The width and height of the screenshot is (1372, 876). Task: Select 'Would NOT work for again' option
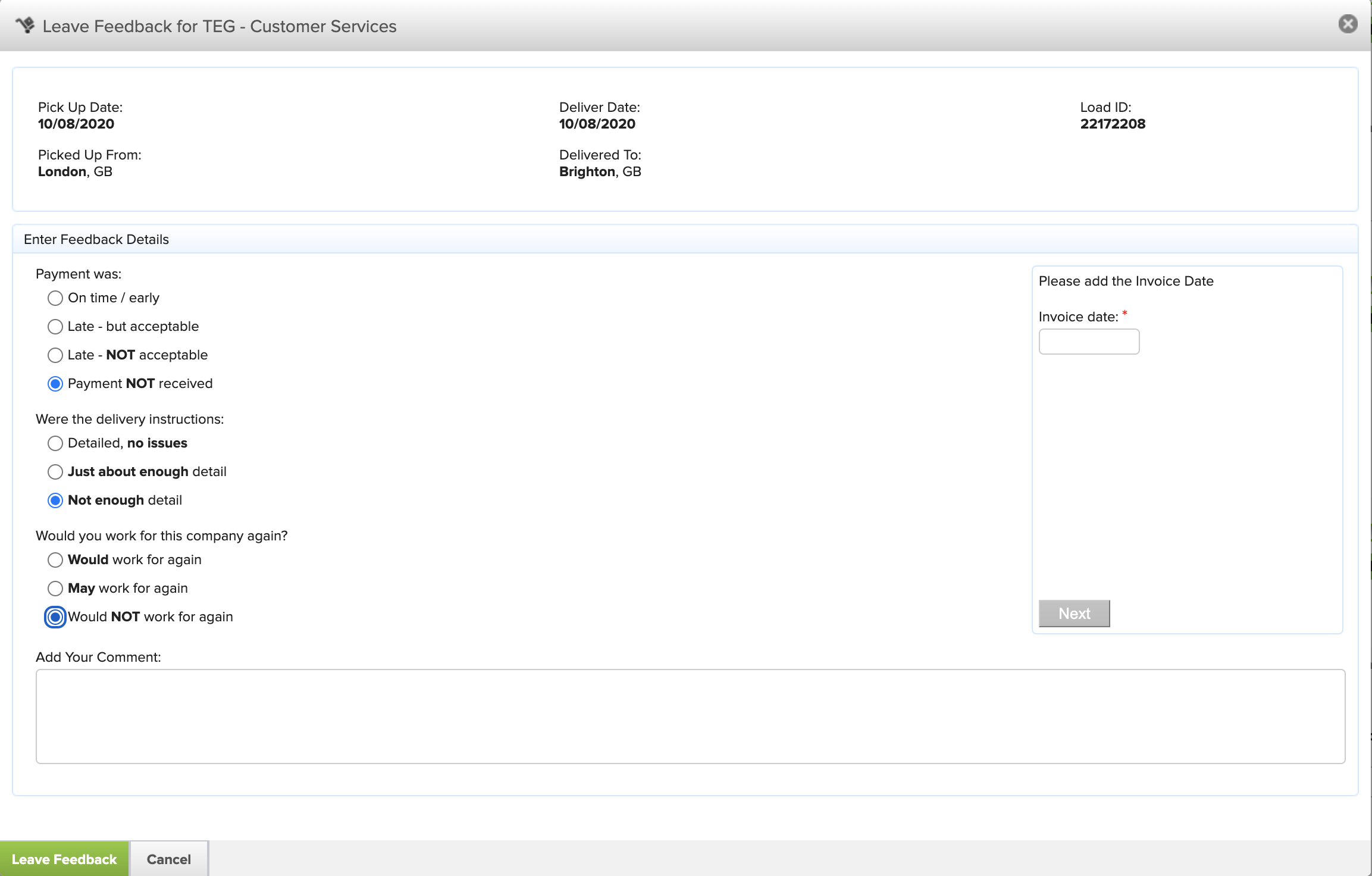pos(55,617)
